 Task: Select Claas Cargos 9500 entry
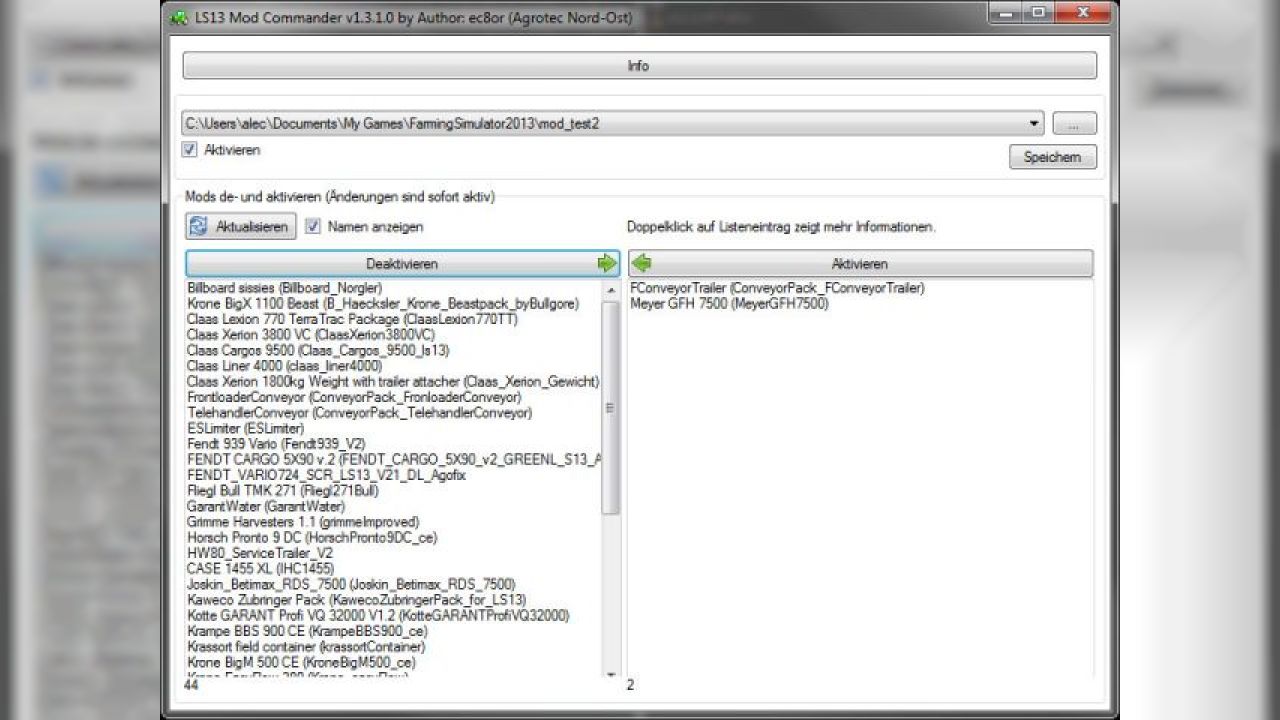pyautogui.click(x=318, y=351)
